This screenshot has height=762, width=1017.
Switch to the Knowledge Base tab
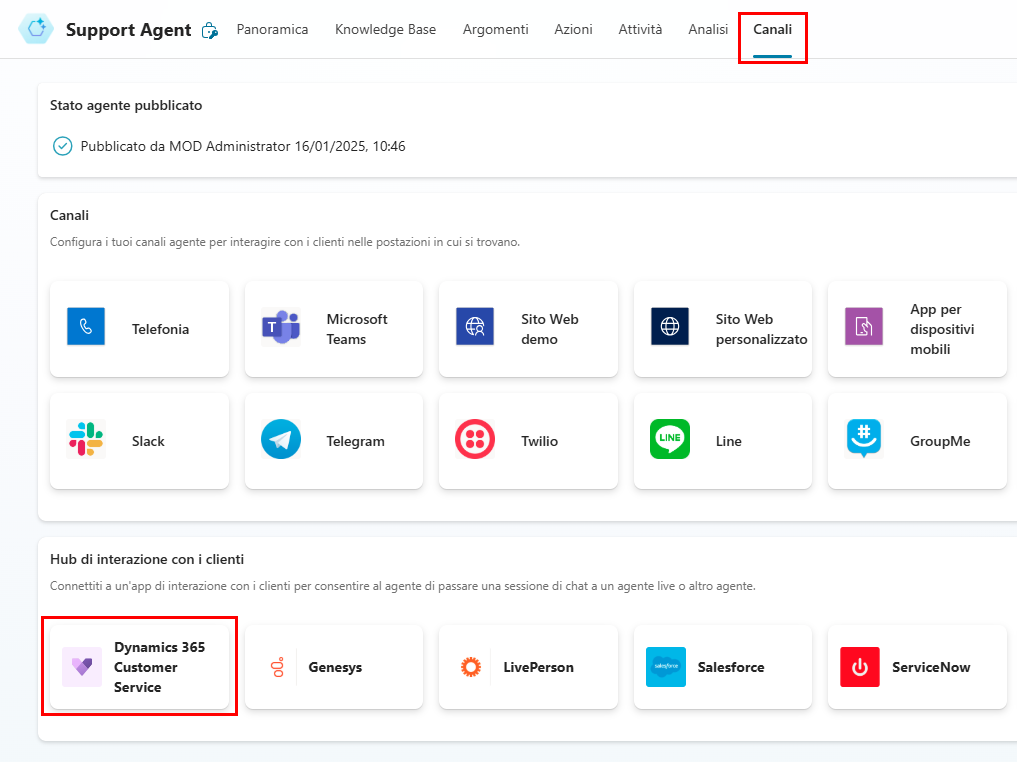[x=385, y=29]
